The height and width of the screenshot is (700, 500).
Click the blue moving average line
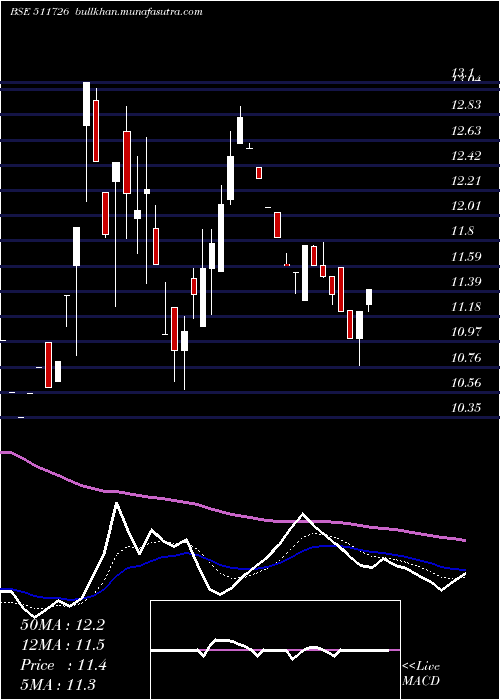pyautogui.click(x=232, y=567)
